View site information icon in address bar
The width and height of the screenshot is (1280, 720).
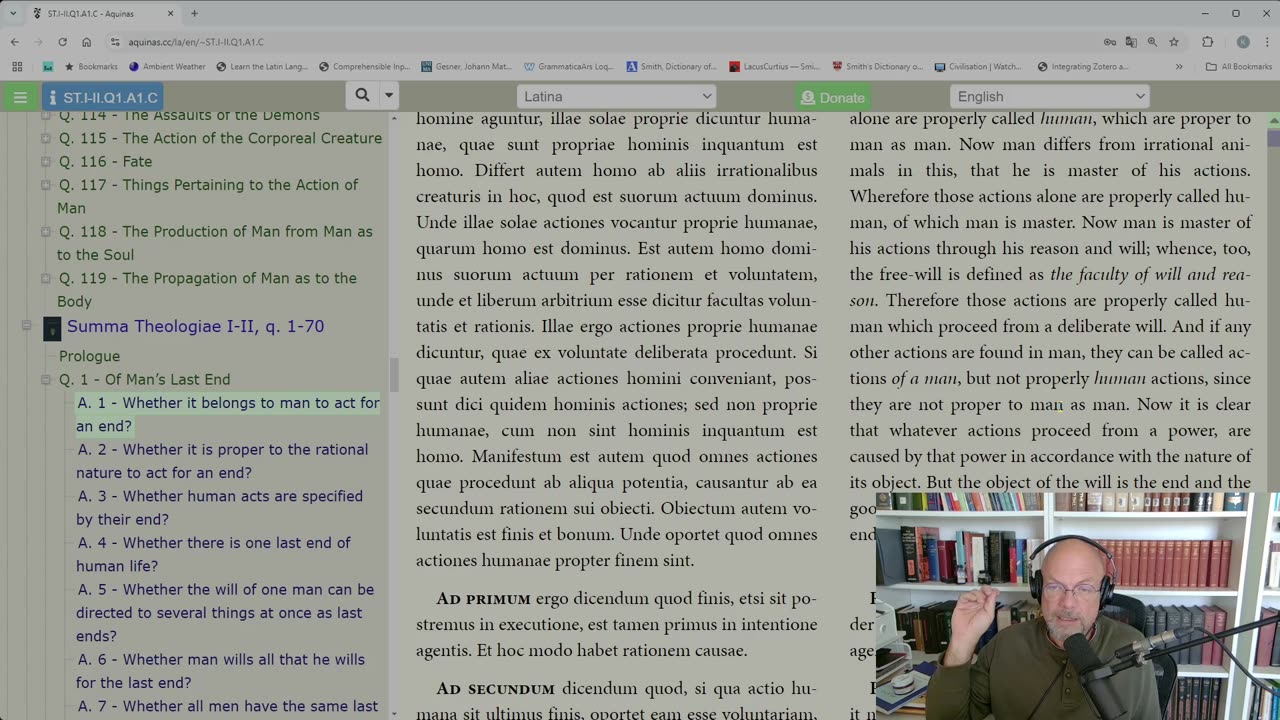(115, 42)
